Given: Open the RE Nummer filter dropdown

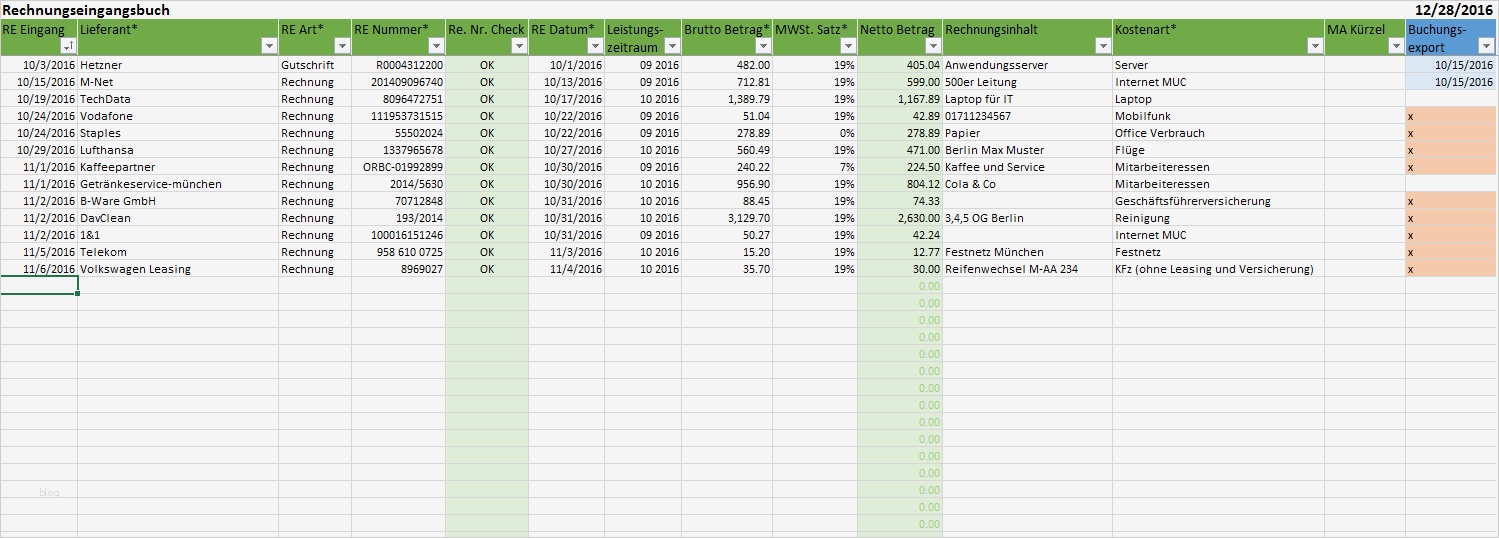Looking at the screenshot, I should coord(435,46).
